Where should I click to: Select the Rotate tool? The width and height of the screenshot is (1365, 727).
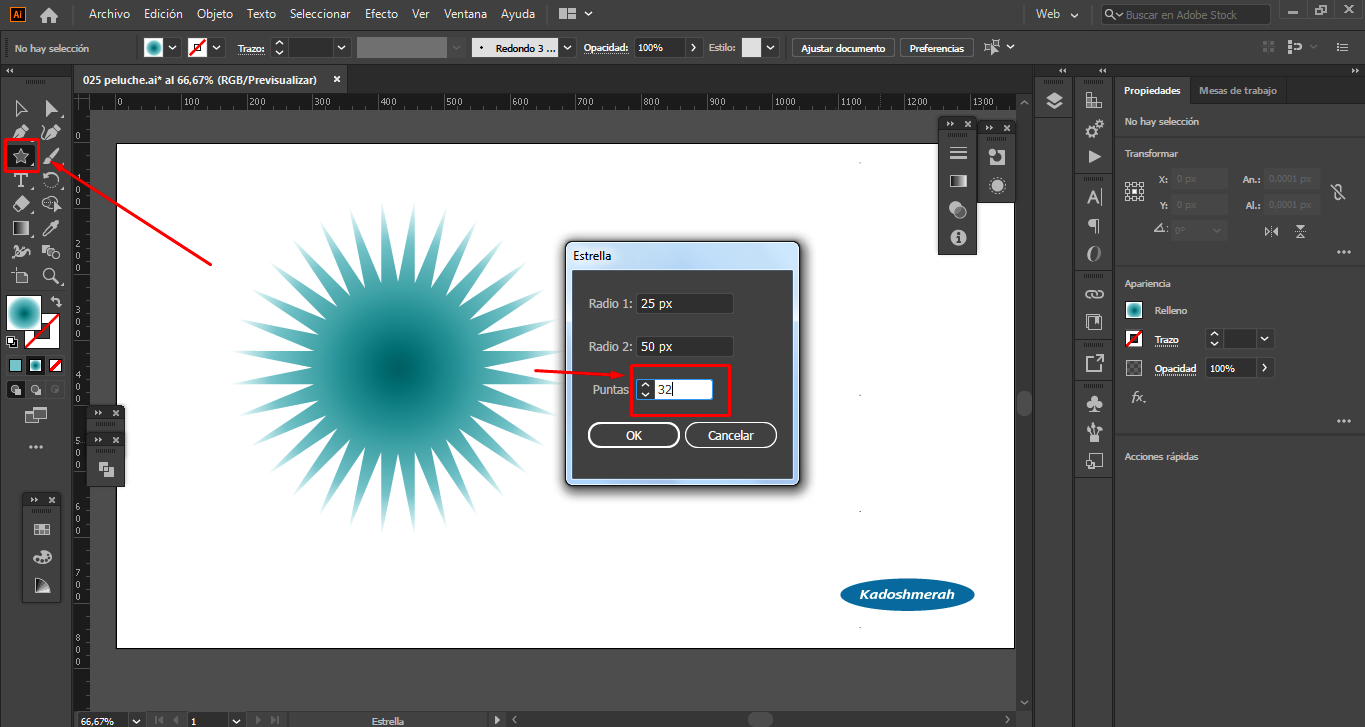(x=51, y=180)
